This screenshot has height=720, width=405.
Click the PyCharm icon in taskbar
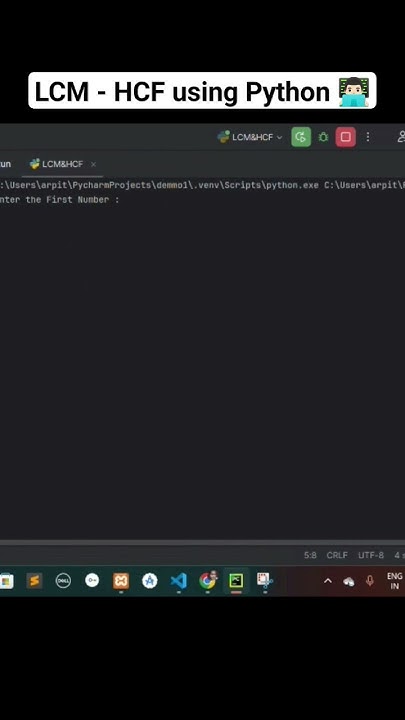click(236, 581)
